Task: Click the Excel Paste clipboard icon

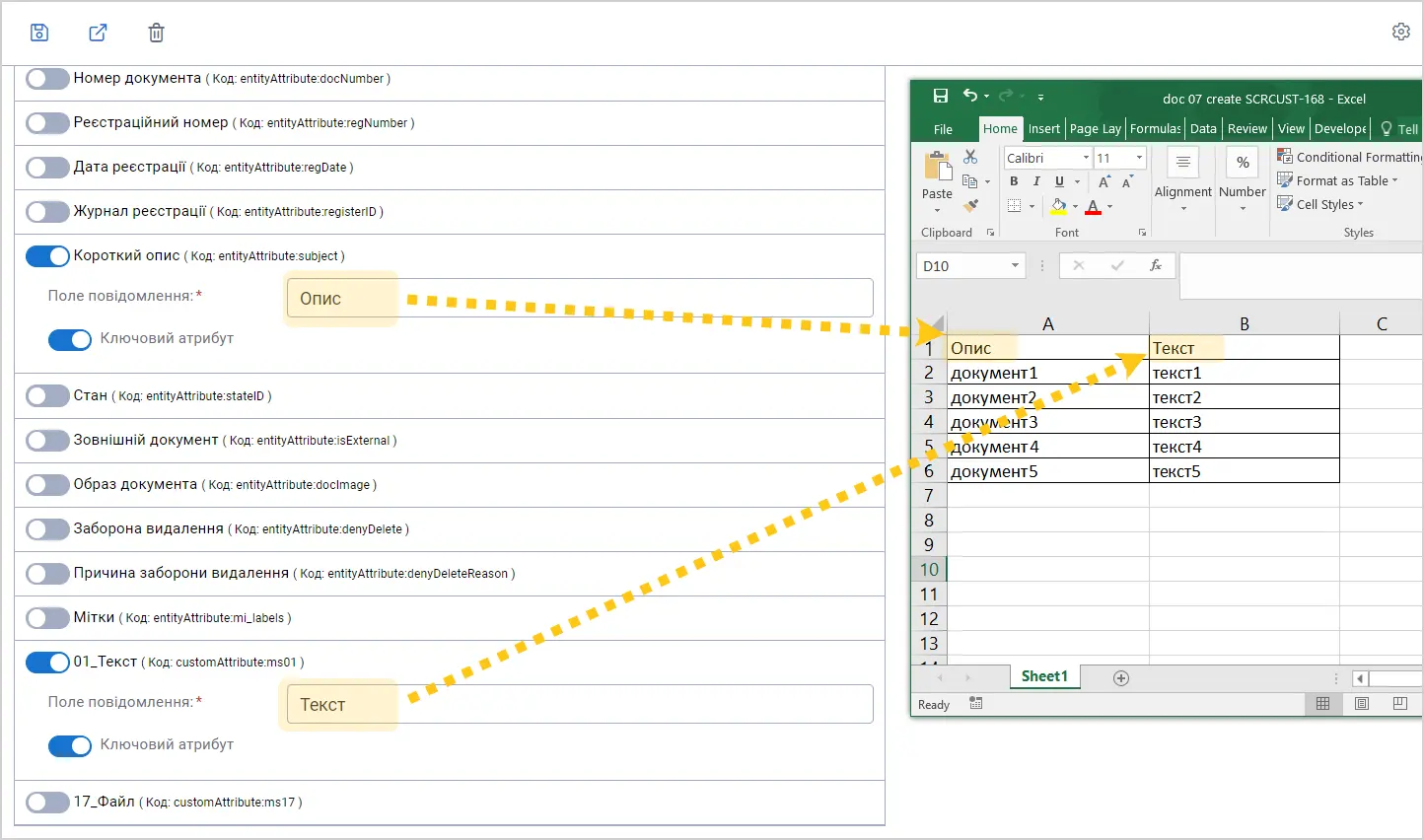Action: [937, 167]
